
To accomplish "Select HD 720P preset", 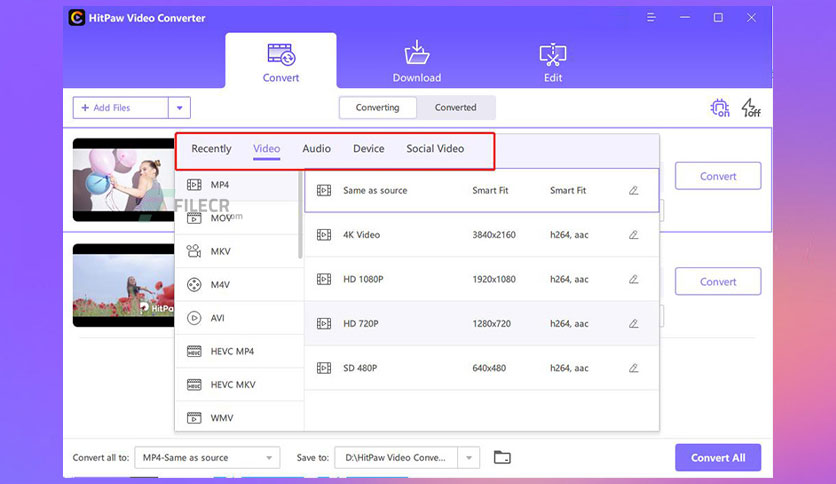I will tap(481, 324).
